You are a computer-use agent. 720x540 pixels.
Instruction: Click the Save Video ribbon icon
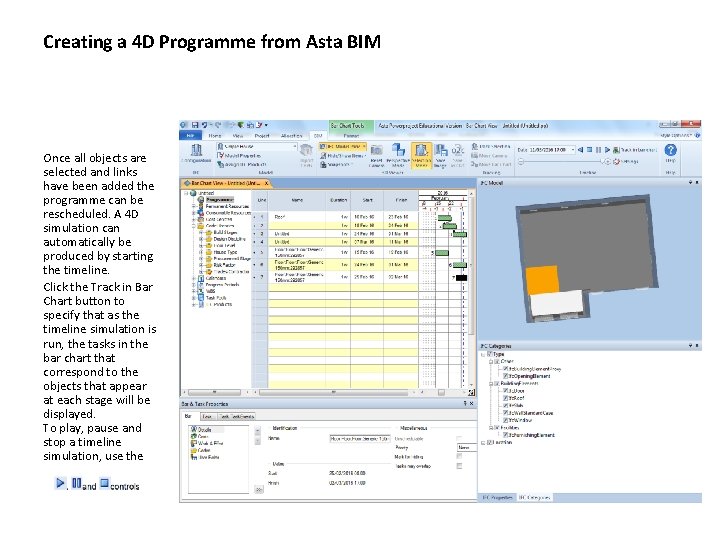458,155
